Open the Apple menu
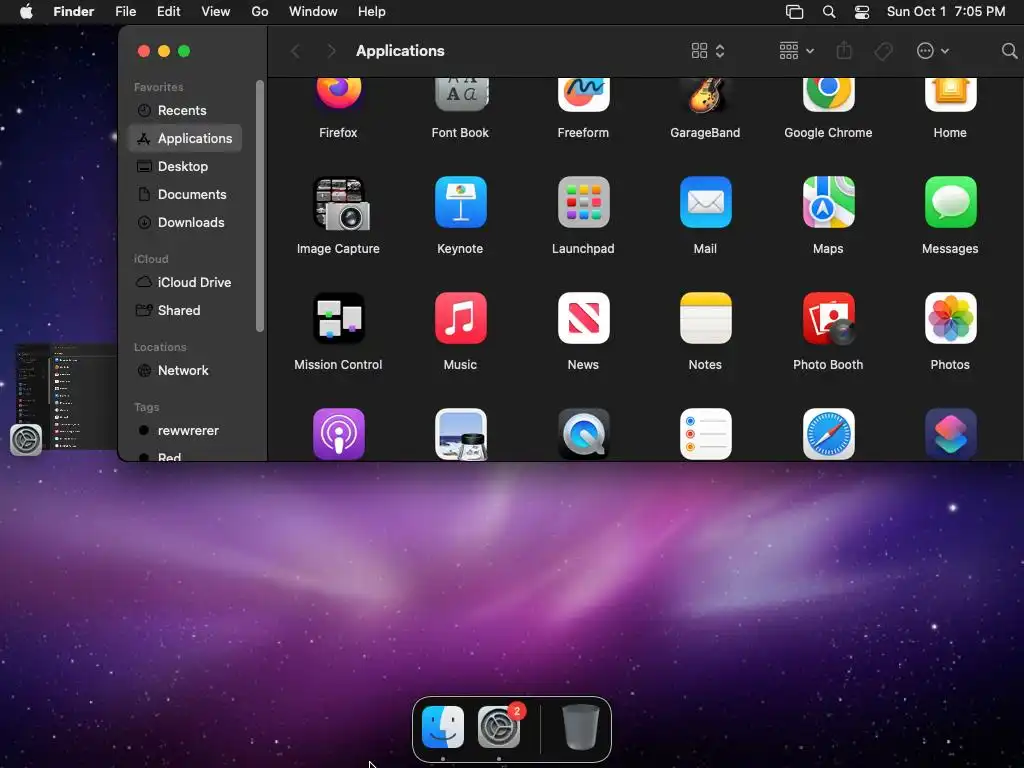 pos(26,11)
